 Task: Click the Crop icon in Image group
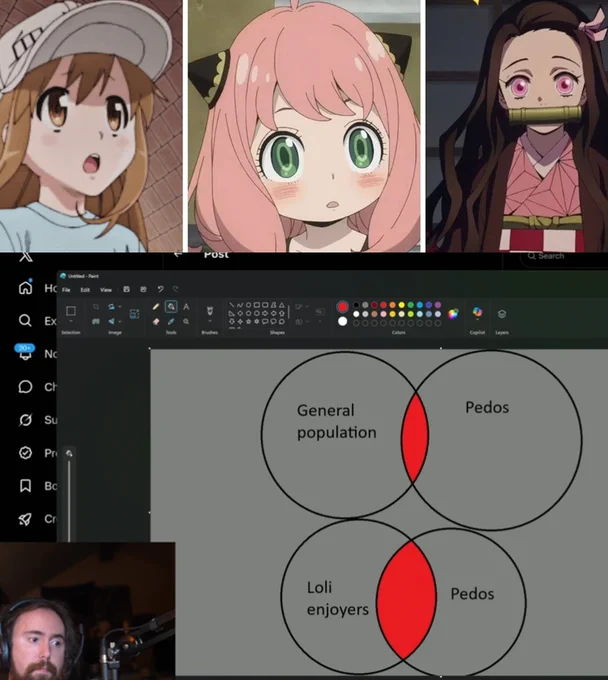point(96,307)
